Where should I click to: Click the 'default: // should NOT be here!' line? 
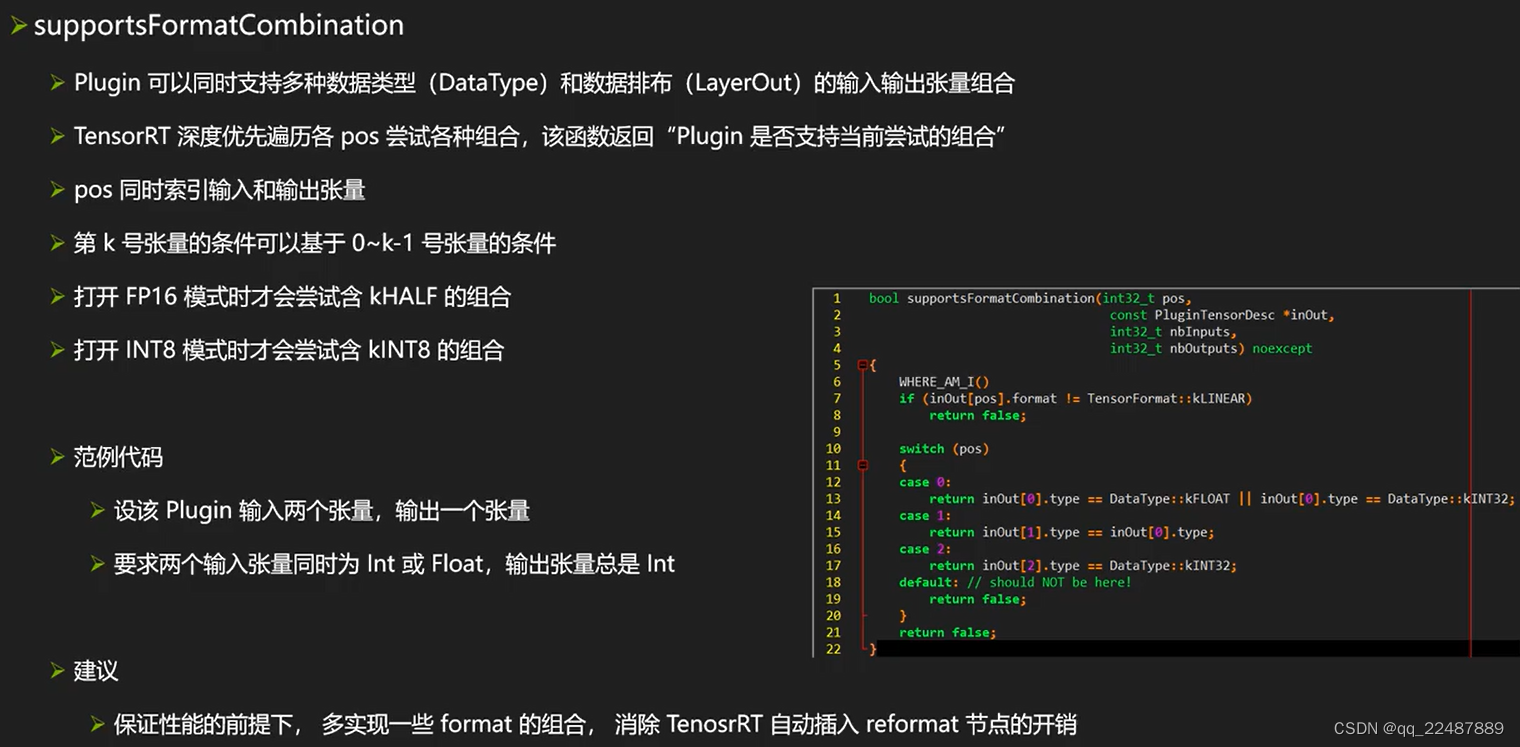pos(1015,582)
